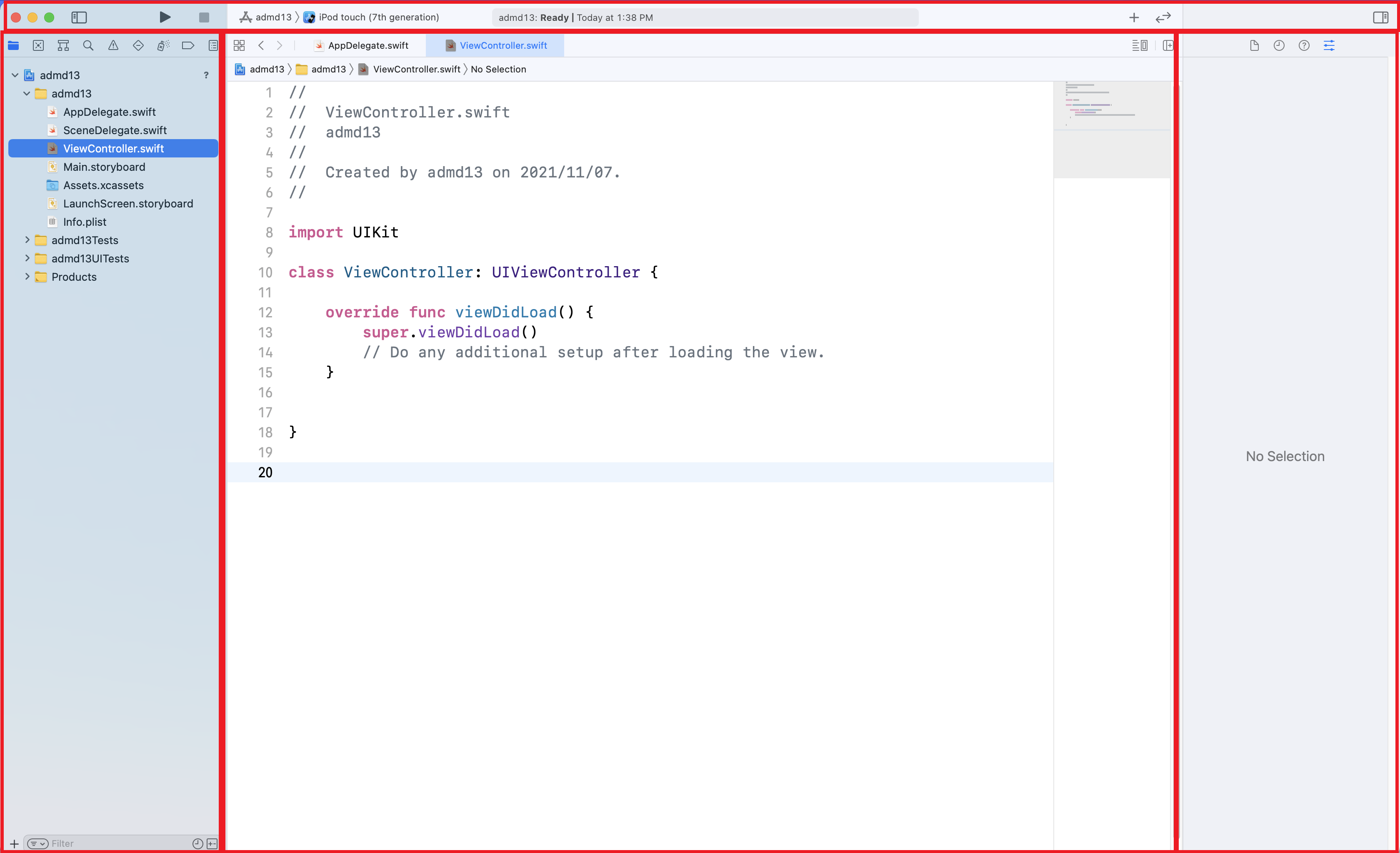
Task: Switch to the AppDelegate.swift tab
Action: tap(367, 45)
